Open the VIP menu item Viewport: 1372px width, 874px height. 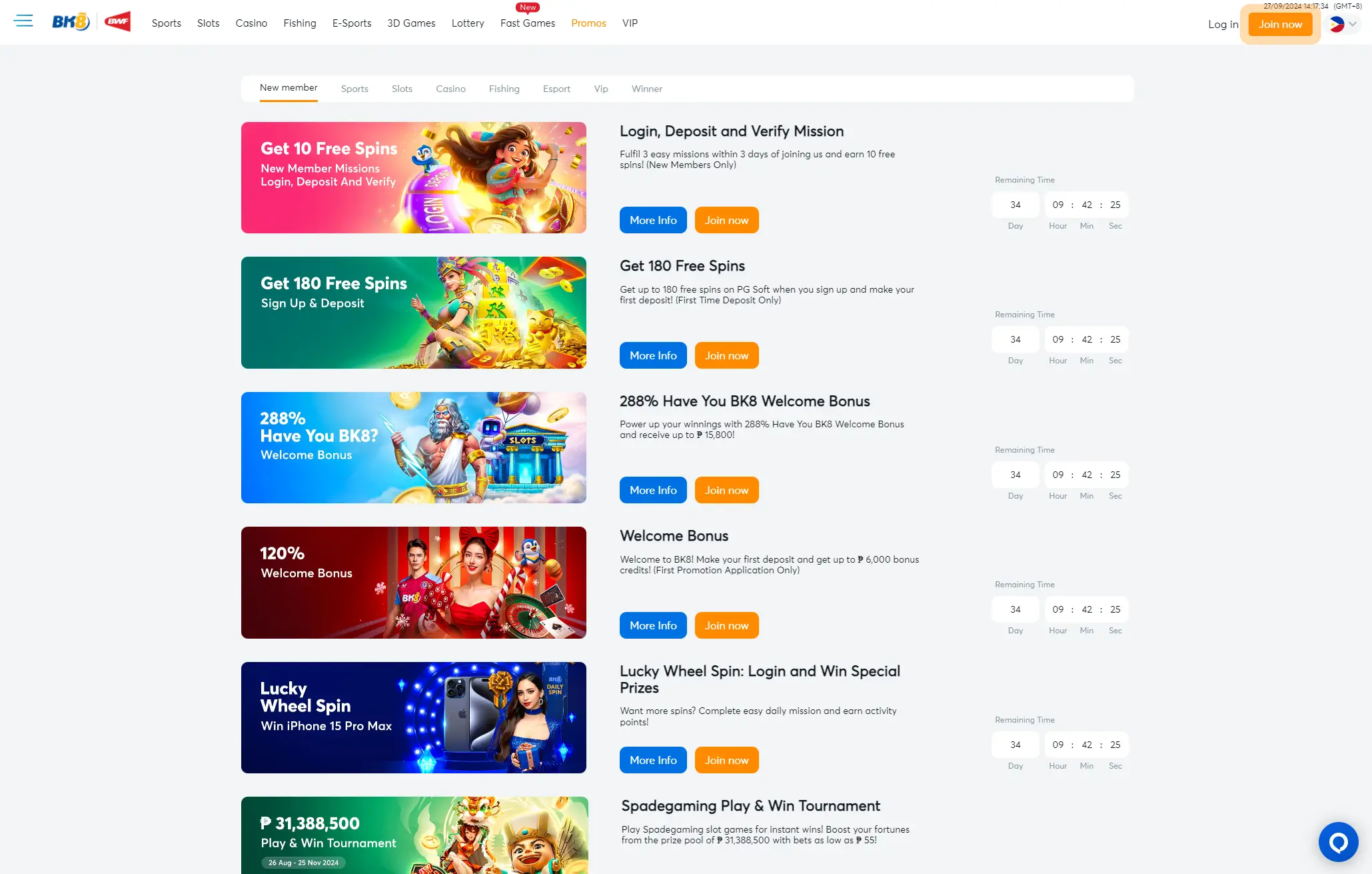(630, 23)
